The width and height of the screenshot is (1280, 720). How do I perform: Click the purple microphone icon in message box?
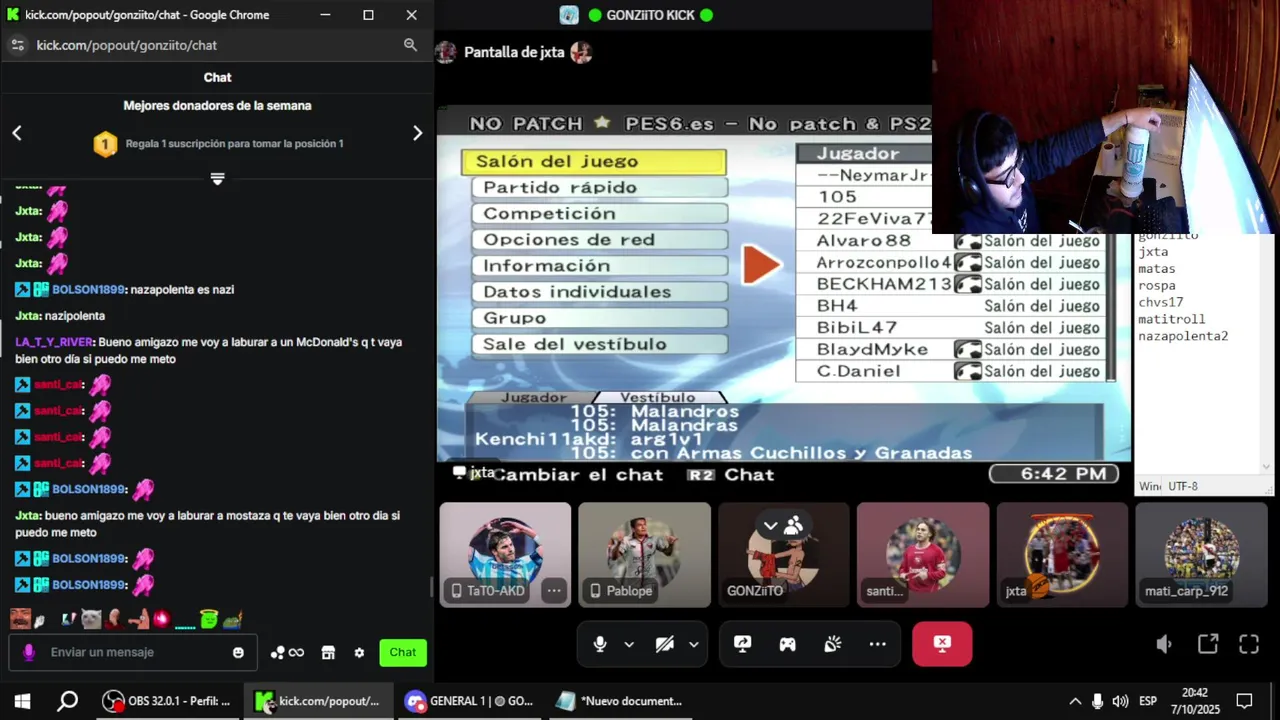(x=29, y=652)
